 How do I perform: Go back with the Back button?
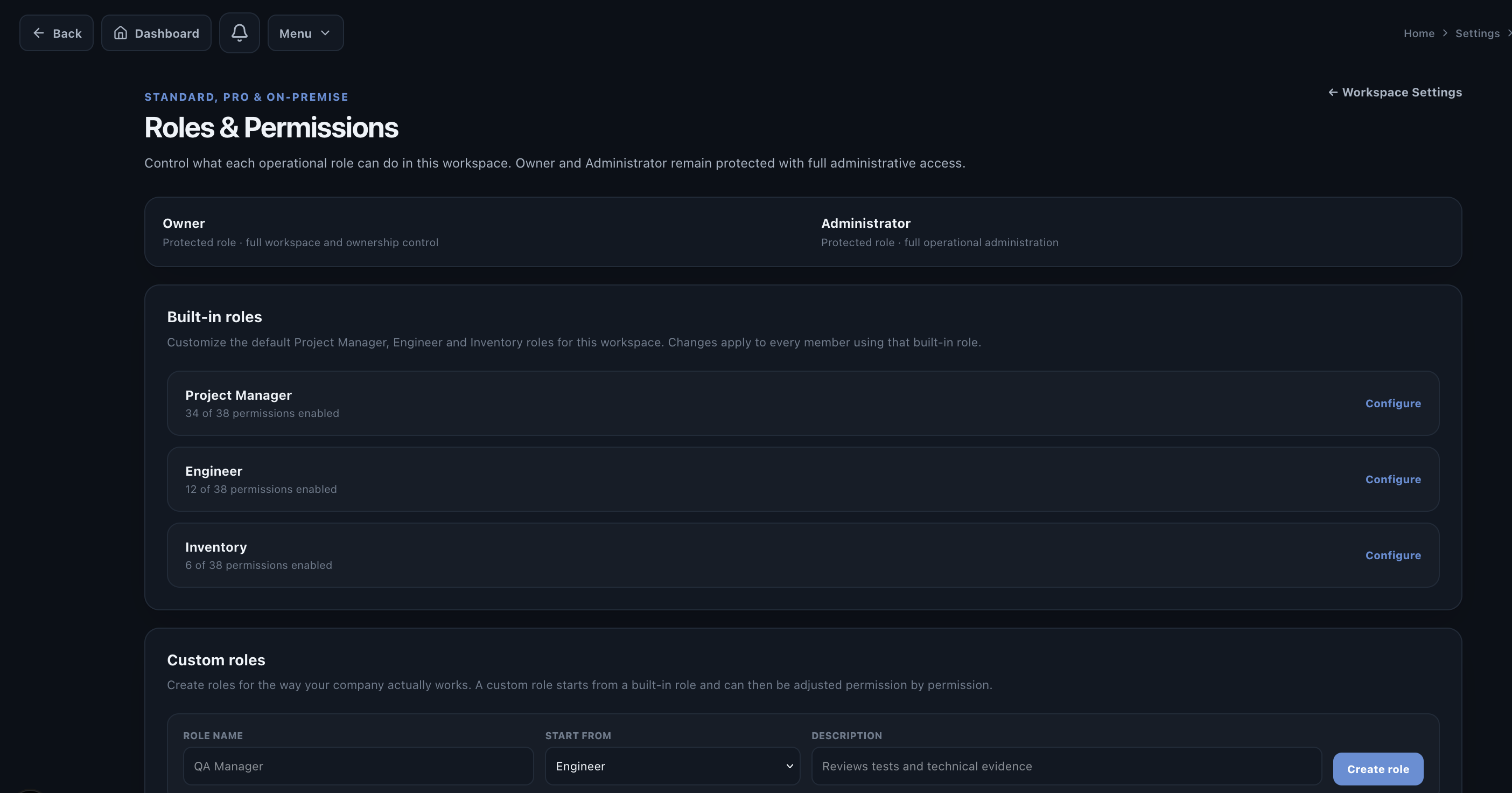(57, 33)
